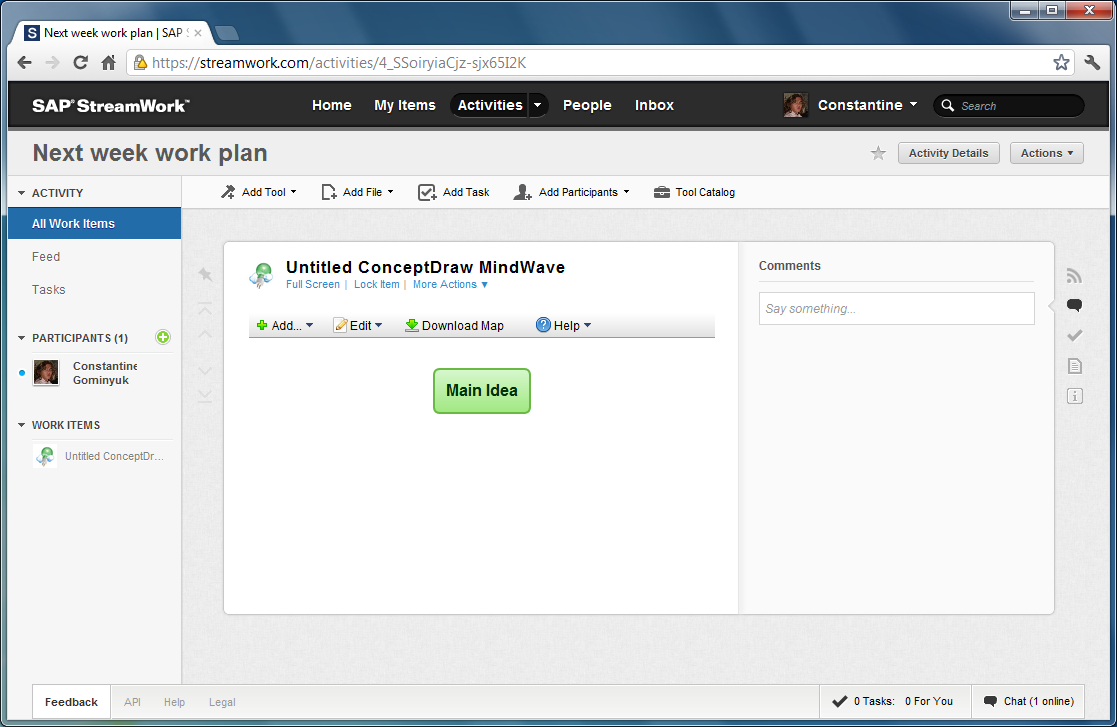This screenshot has height=727, width=1117.
Task: Click the search magnifier icon
Action: [x=947, y=105]
